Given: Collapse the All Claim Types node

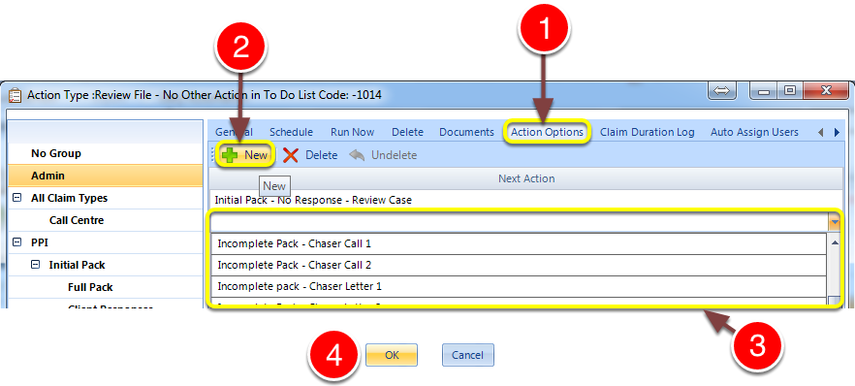Looking at the screenshot, I should coord(17,198).
